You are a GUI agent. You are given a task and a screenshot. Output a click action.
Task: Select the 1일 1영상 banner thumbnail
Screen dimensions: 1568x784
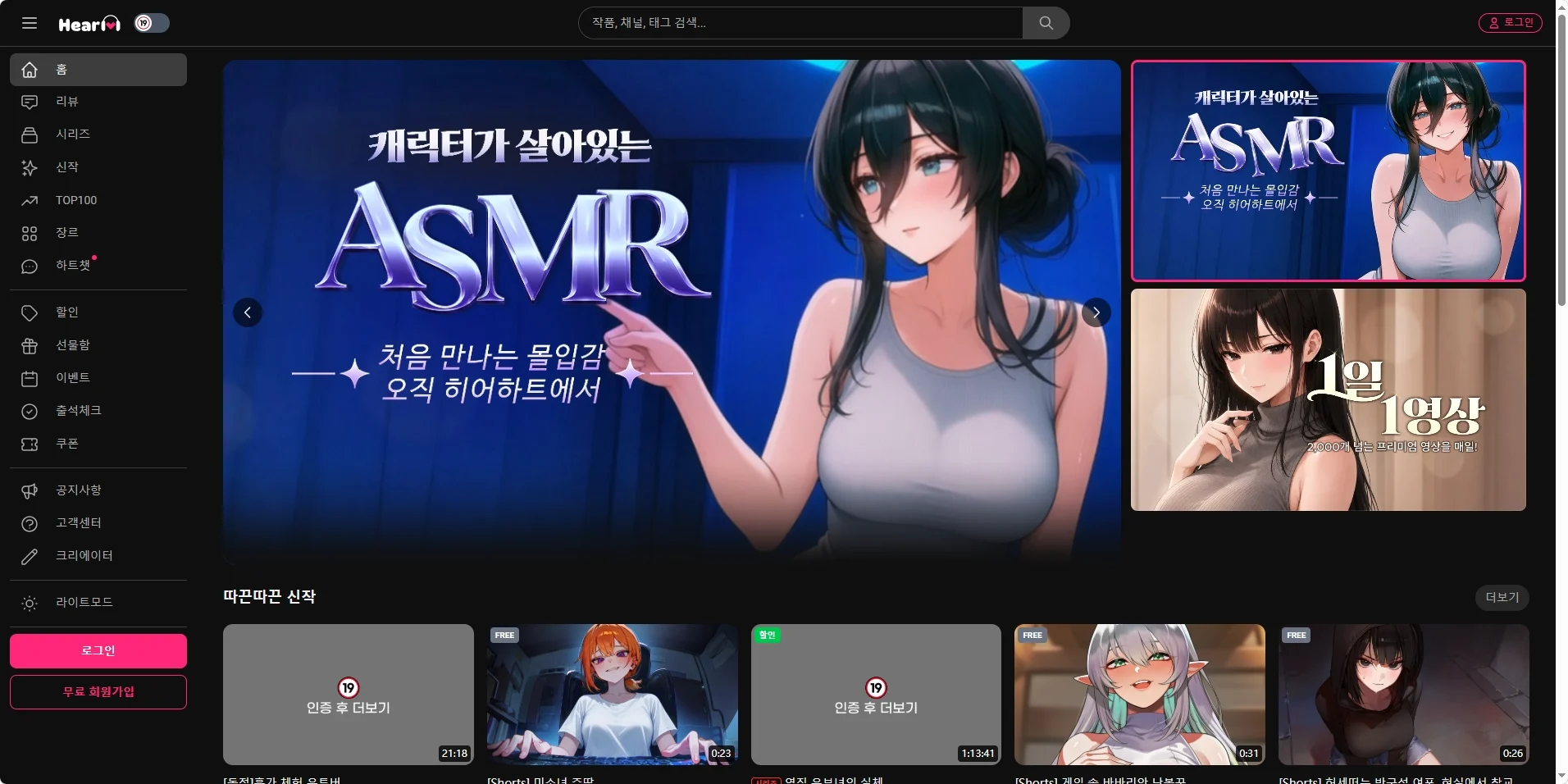[1329, 400]
